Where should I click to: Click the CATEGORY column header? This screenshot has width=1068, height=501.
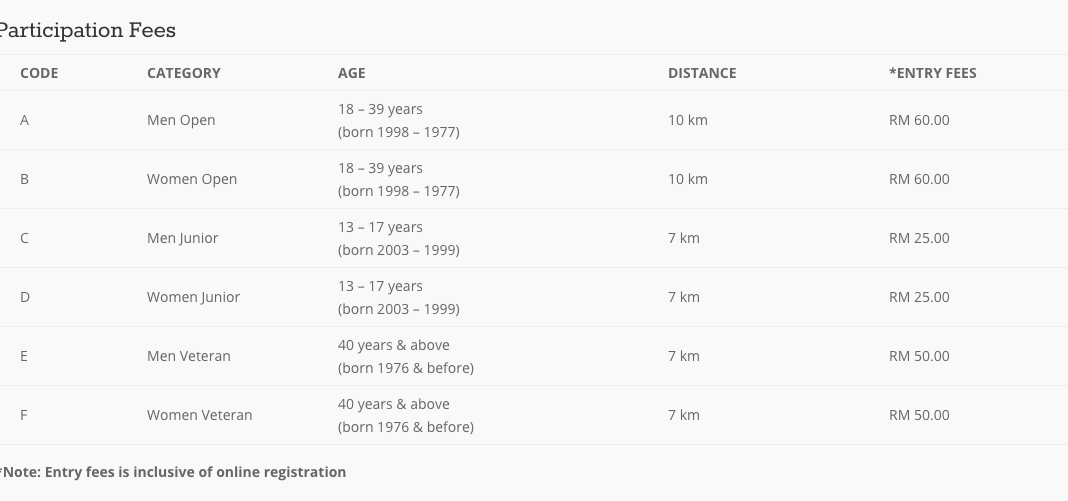click(184, 73)
